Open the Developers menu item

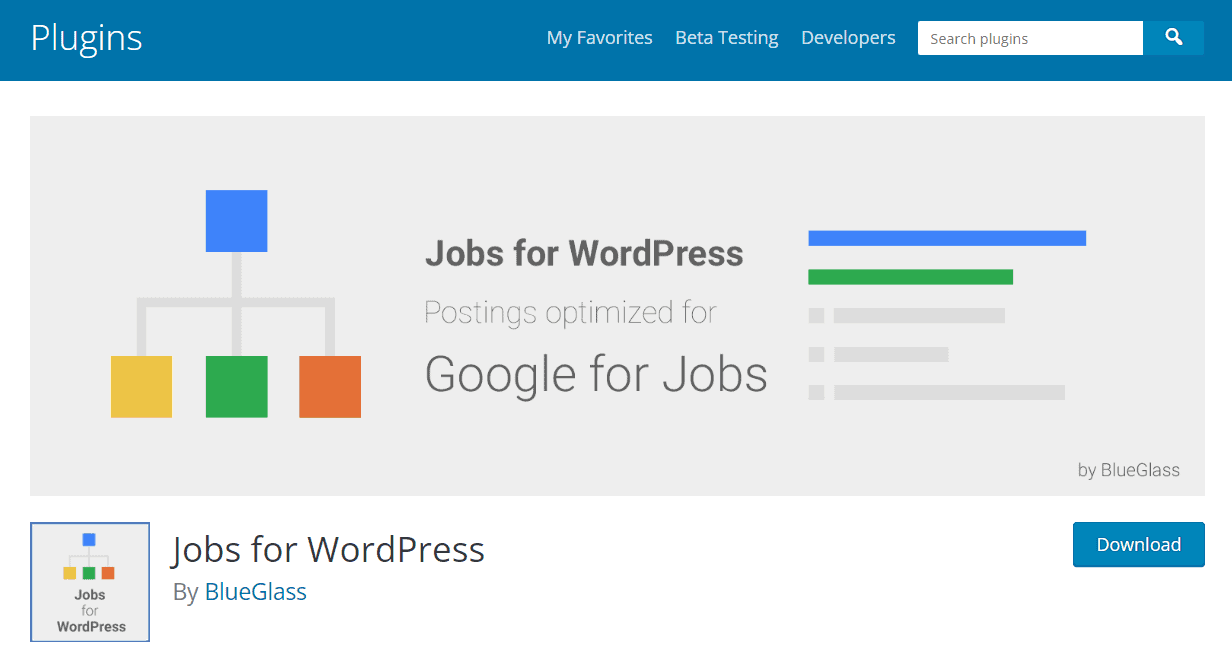click(848, 38)
